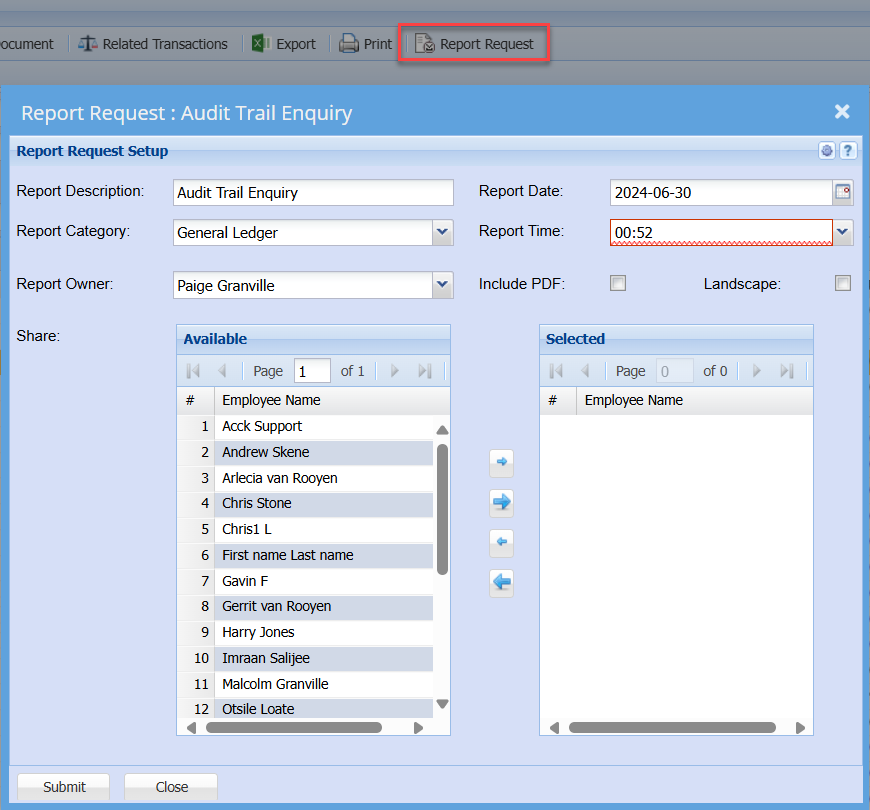Open the panel settings gear icon
870x810 pixels.
pos(827,151)
